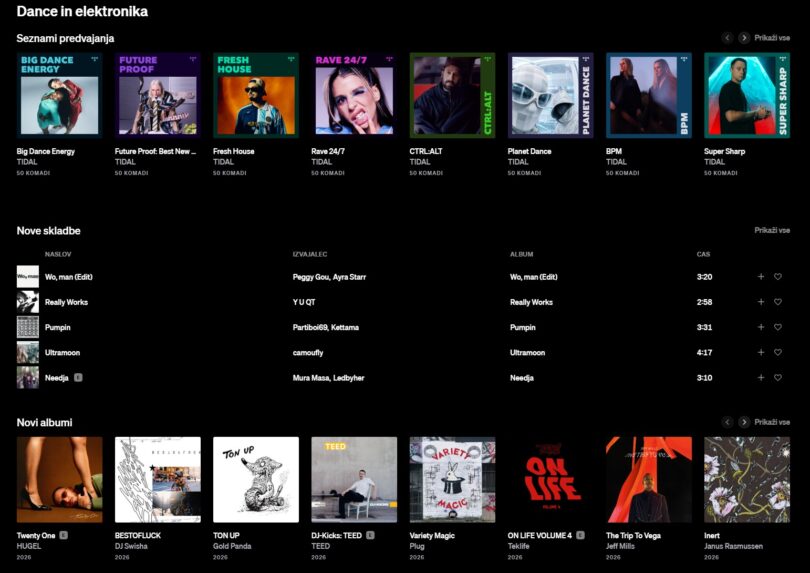
Task: Click the NASLOV column header
Action: [58, 254]
